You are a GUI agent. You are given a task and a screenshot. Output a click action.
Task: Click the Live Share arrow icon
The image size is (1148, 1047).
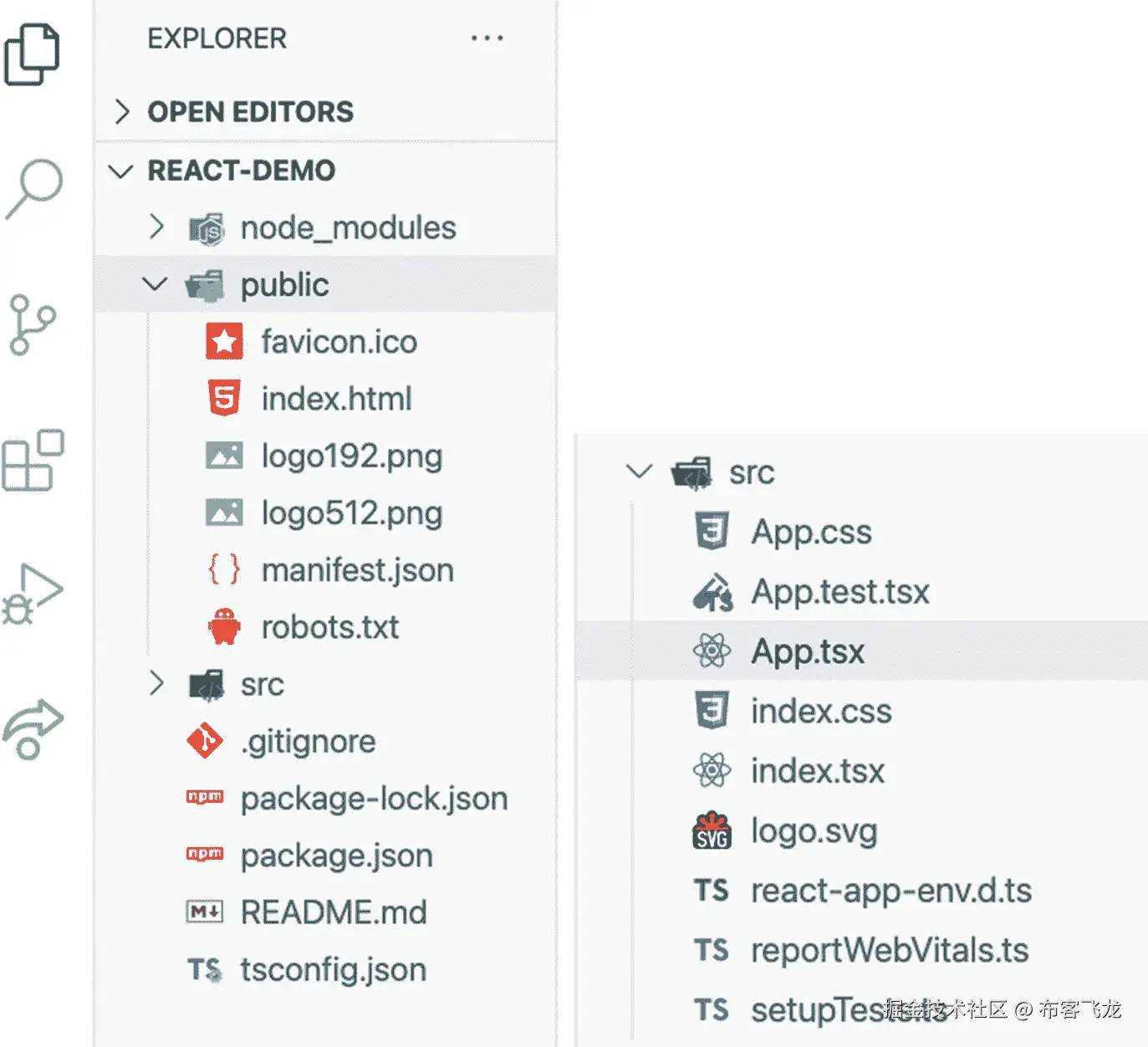[33, 729]
